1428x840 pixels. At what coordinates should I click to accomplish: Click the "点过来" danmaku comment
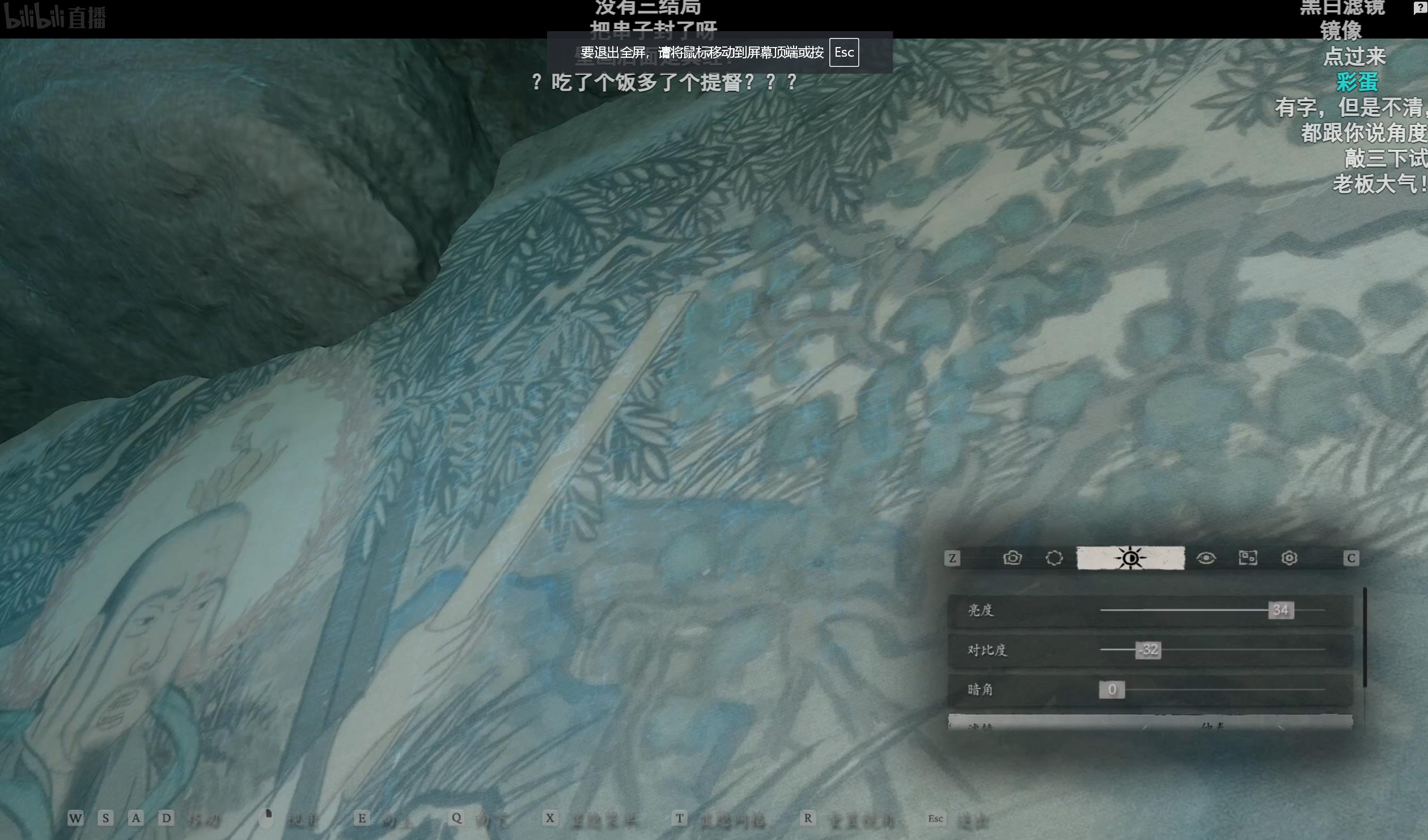pyautogui.click(x=1354, y=56)
